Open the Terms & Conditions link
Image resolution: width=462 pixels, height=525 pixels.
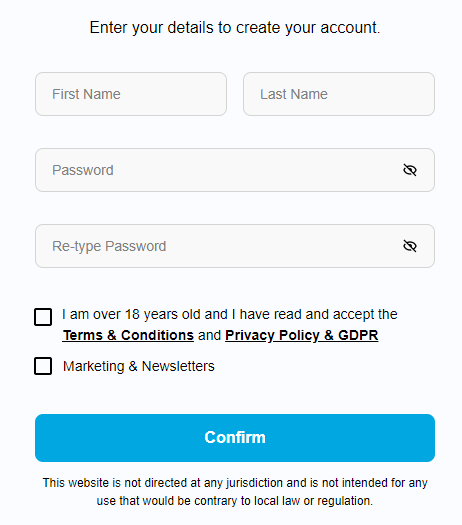pyautogui.click(x=128, y=335)
